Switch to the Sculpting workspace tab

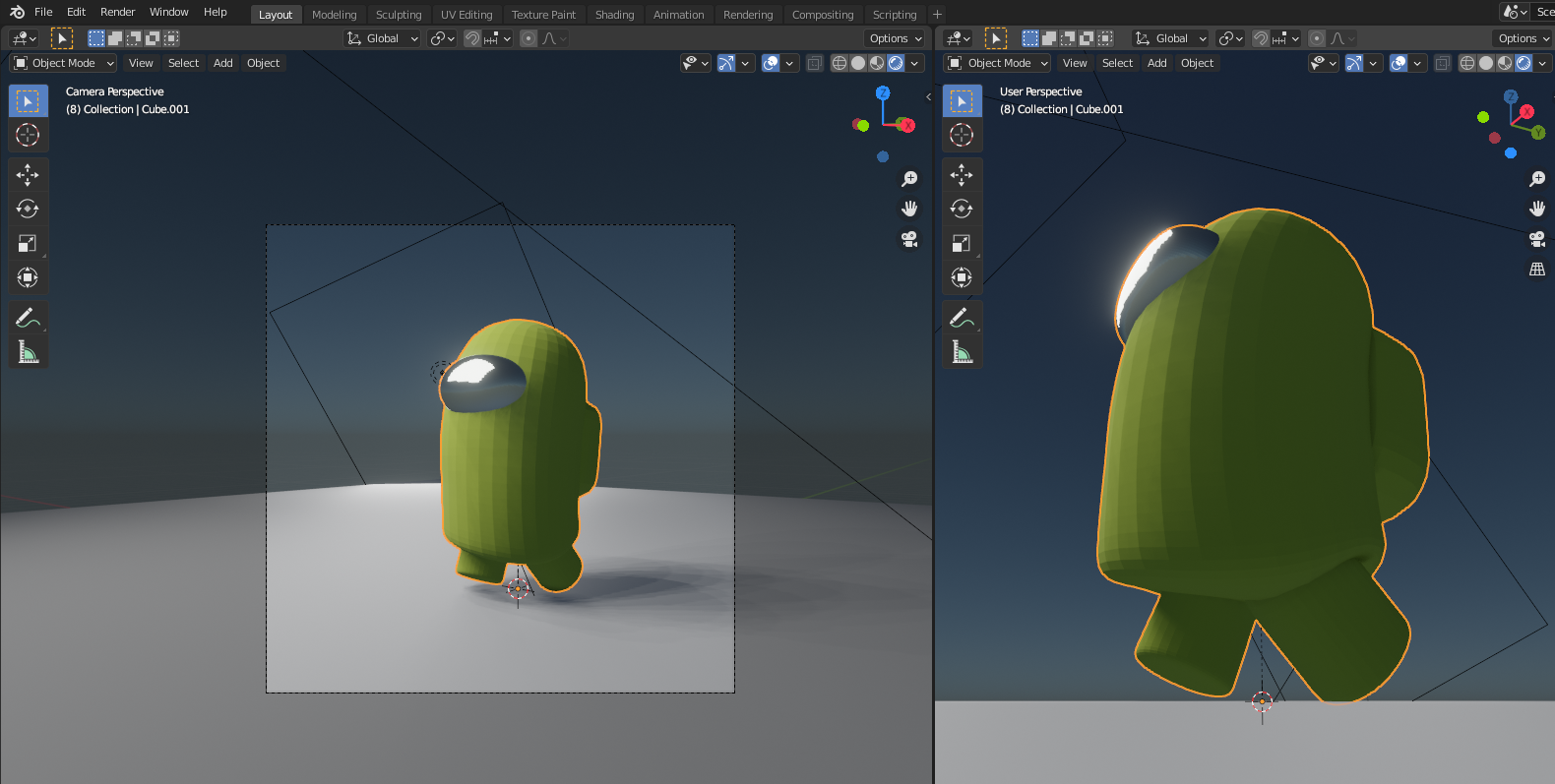pyautogui.click(x=399, y=15)
